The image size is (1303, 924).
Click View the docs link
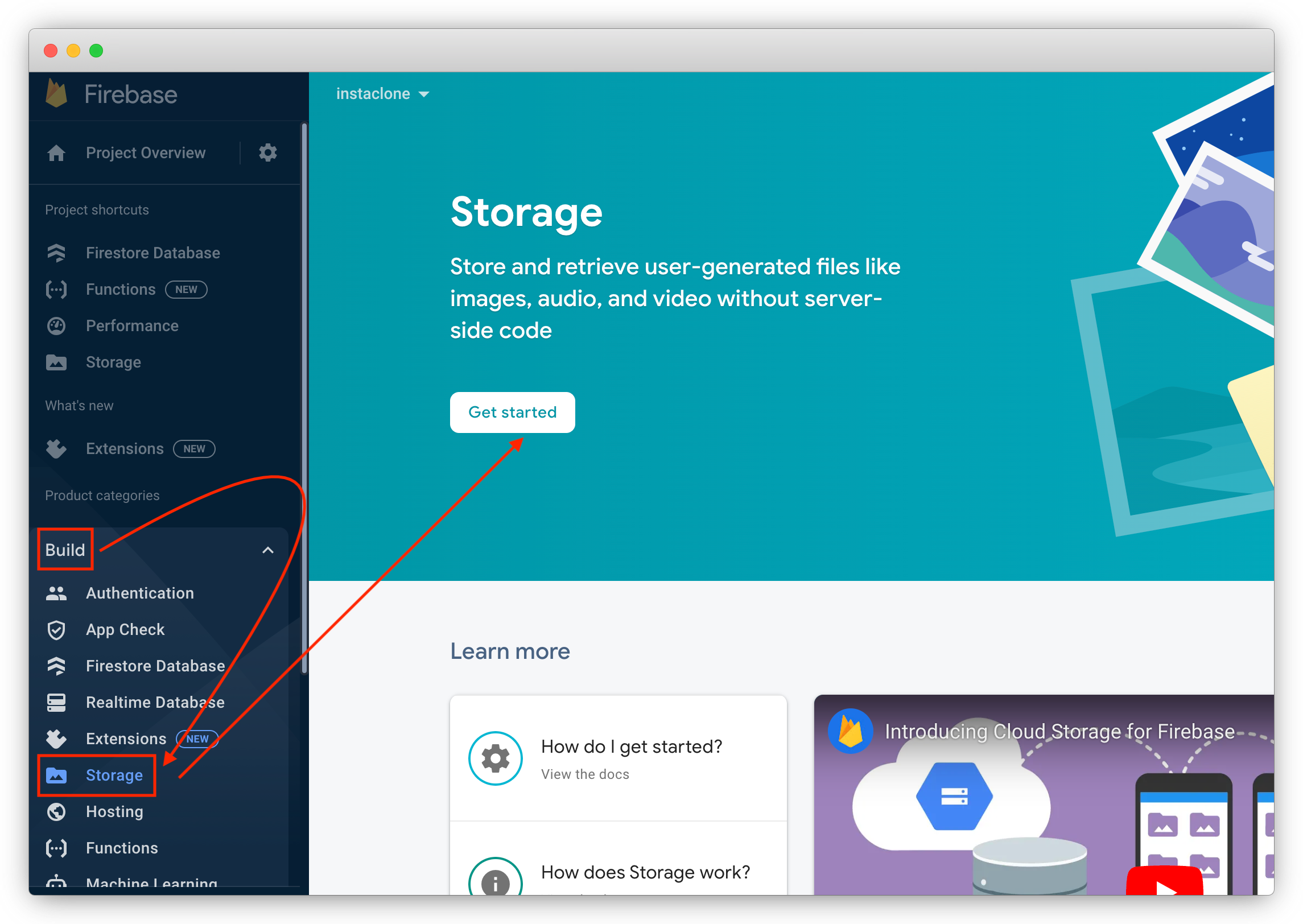click(x=585, y=774)
